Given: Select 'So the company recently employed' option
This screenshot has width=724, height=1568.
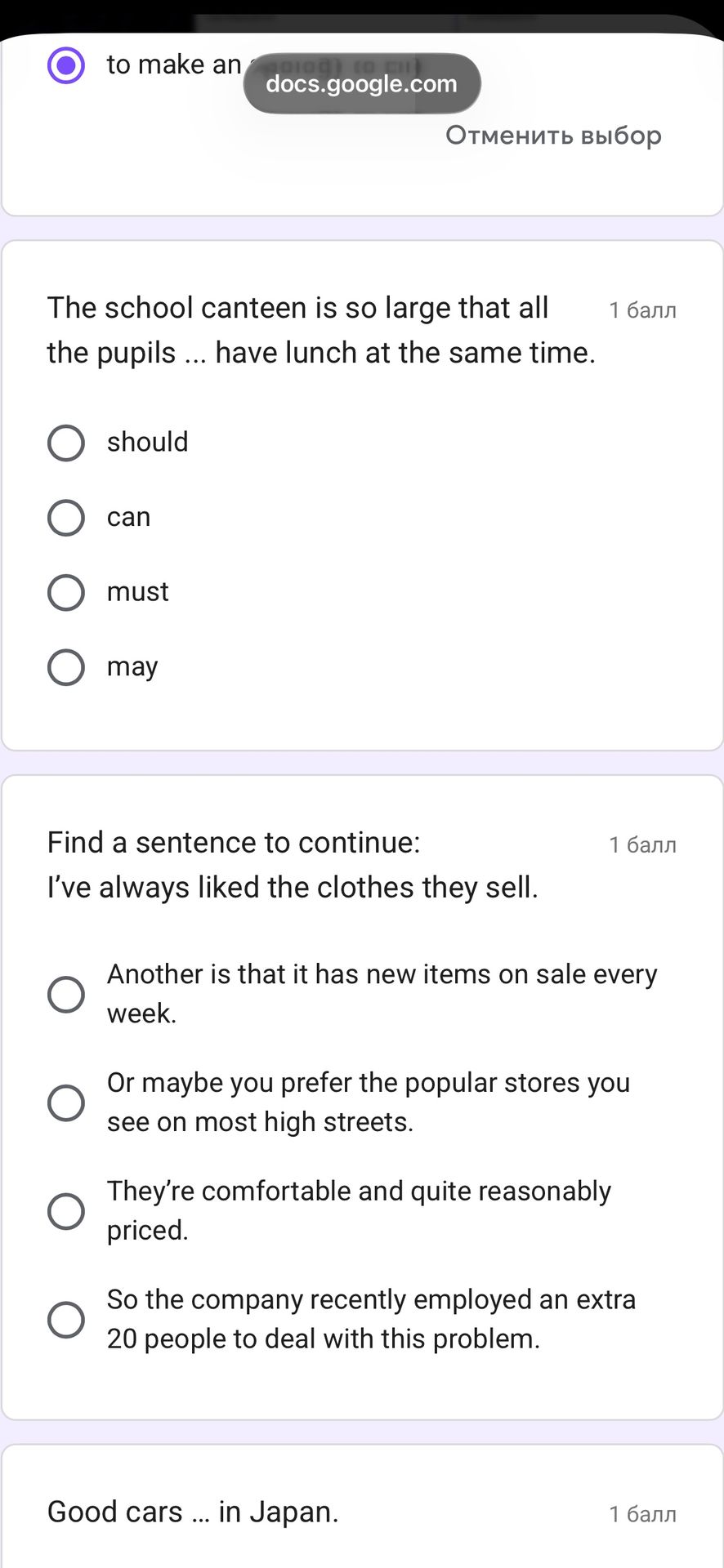Looking at the screenshot, I should click(x=66, y=1320).
